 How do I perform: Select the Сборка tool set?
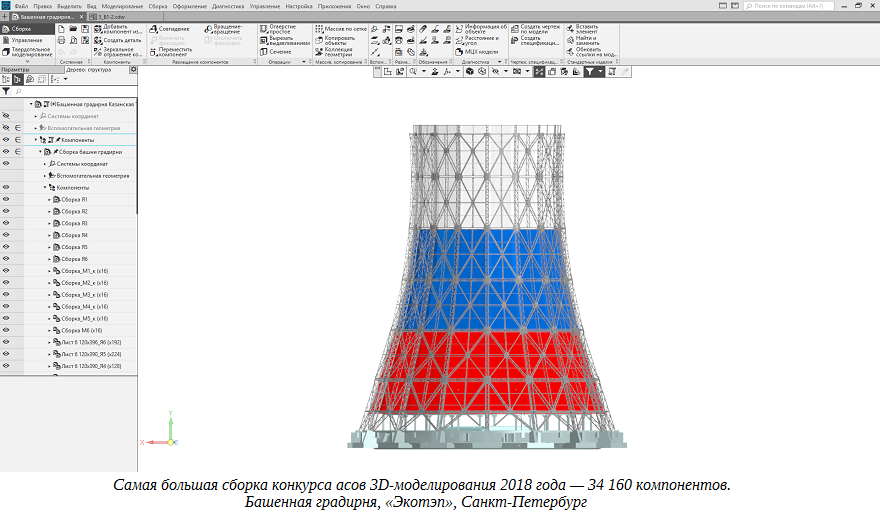point(26,29)
